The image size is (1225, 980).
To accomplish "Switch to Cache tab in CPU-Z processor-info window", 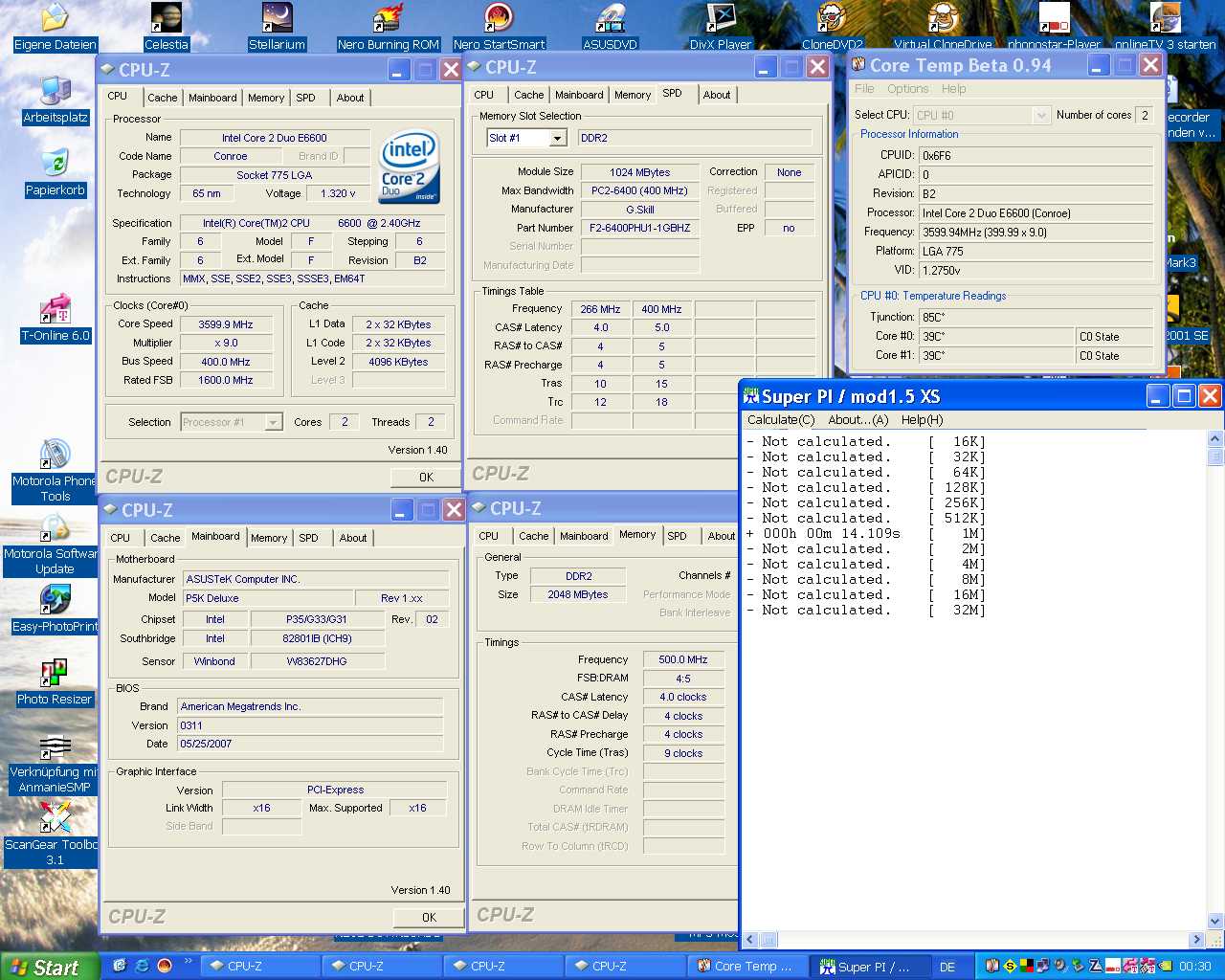I will point(162,98).
